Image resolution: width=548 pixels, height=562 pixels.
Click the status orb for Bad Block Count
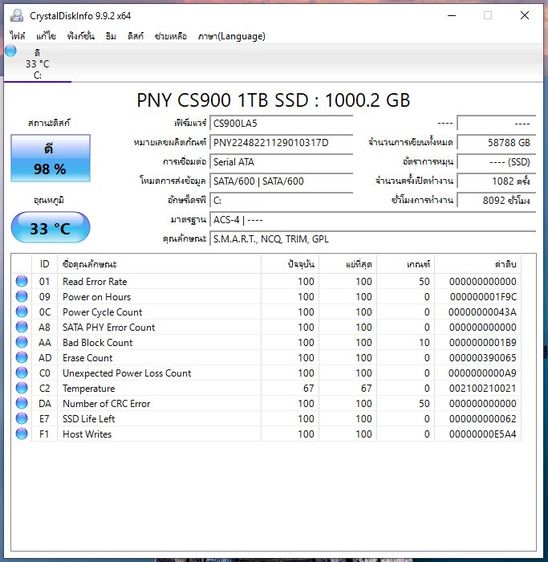tap(22, 342)
